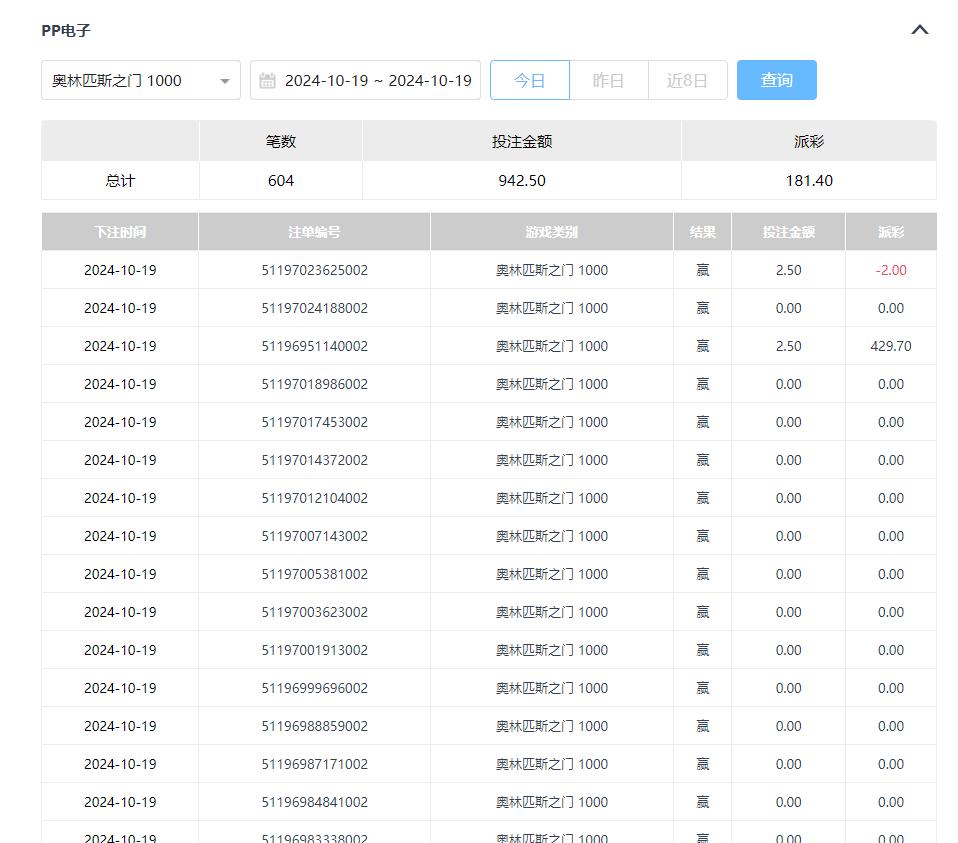Collapse the PP电子 section chevron
Screen dimensions: 958x843
coord(920,30)
